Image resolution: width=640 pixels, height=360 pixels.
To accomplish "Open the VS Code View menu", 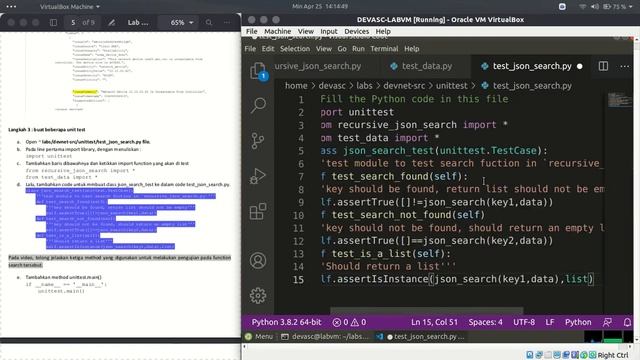I will pyautogui.click(x=324, y=49).
